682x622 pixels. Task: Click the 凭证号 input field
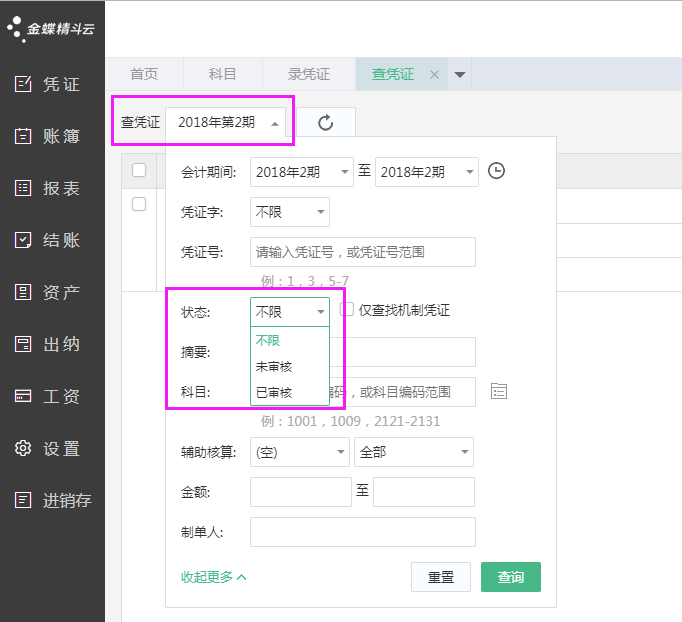(x=362, y=252)
